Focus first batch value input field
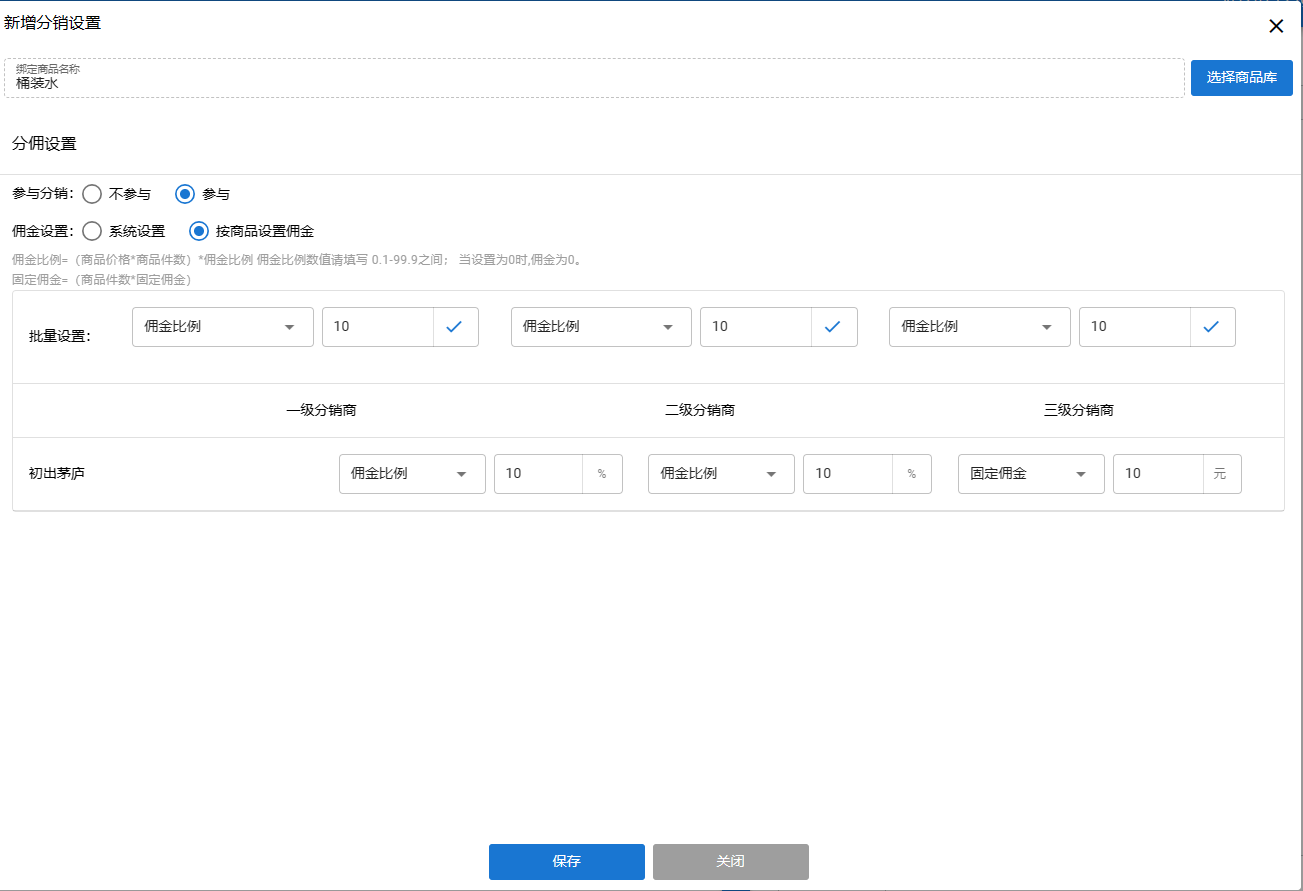This screenshot has width=1303, height=891. [378, 327]
